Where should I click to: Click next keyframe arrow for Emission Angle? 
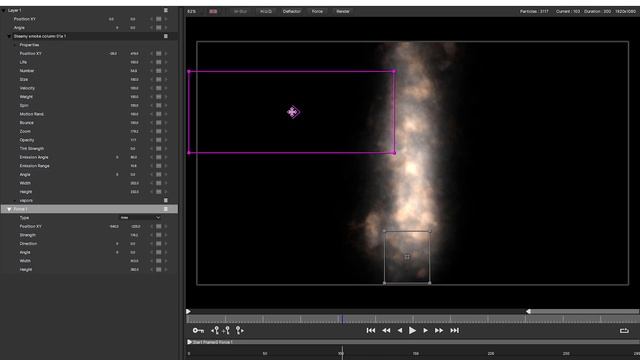[166, 157]
